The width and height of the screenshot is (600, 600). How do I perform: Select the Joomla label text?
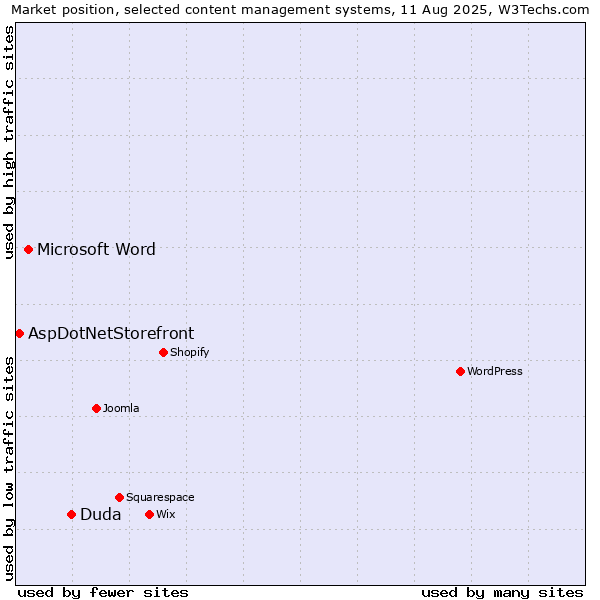click(121, 408)
